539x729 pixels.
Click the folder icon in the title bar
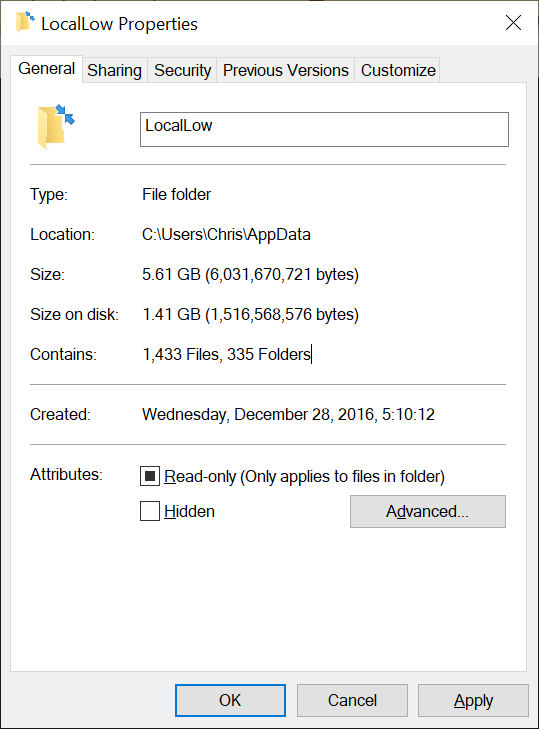pos(25,22)
